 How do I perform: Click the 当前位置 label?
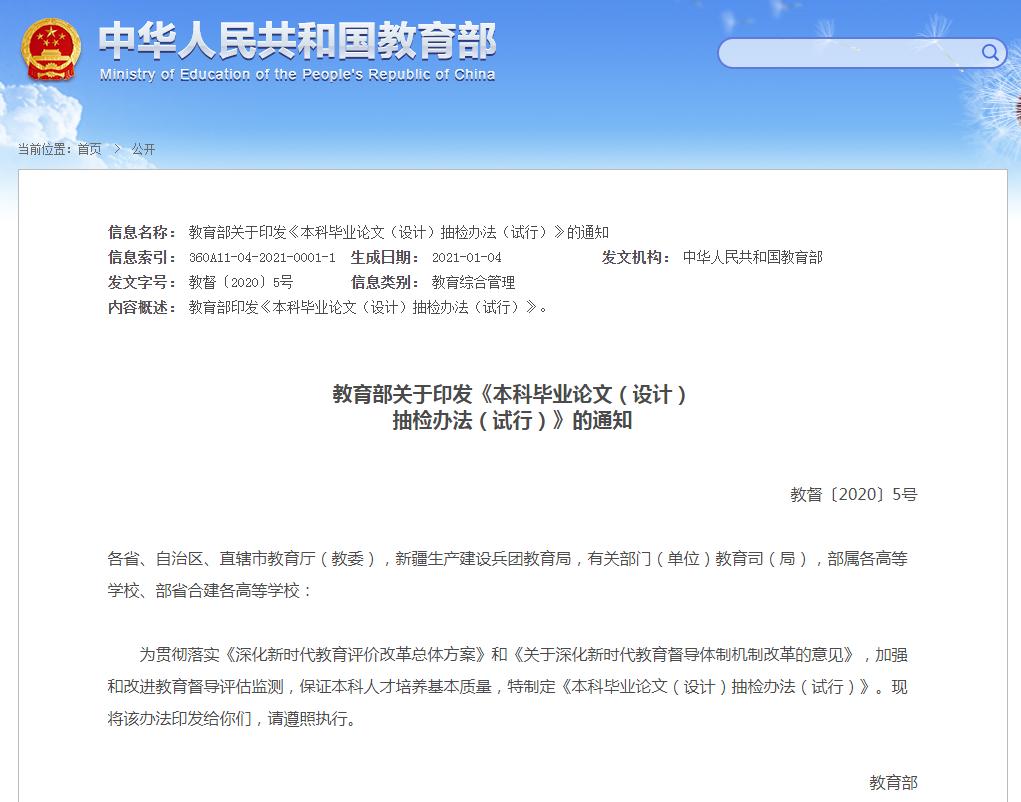coord(45,149)
